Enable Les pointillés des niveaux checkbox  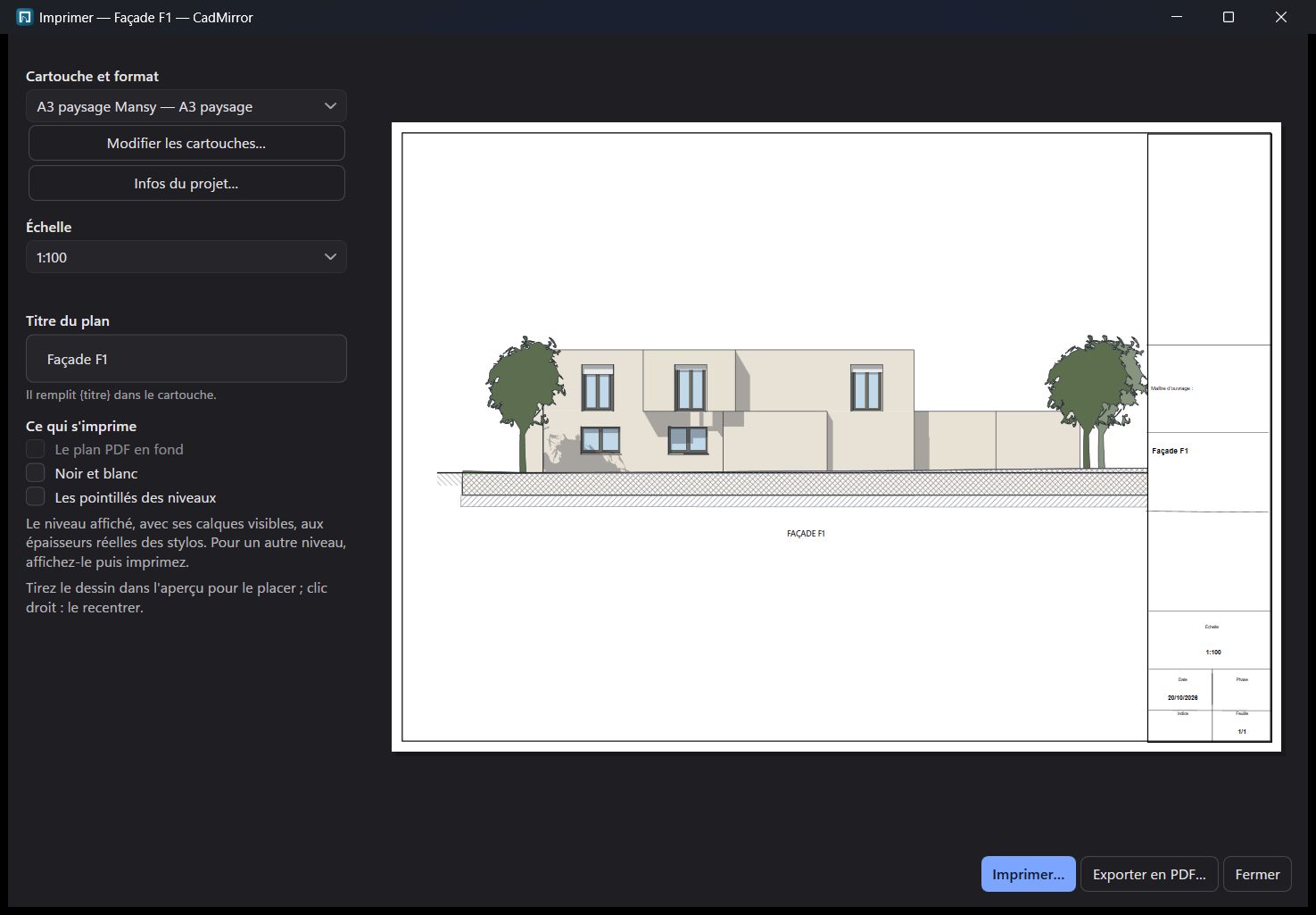click(36, 497)
